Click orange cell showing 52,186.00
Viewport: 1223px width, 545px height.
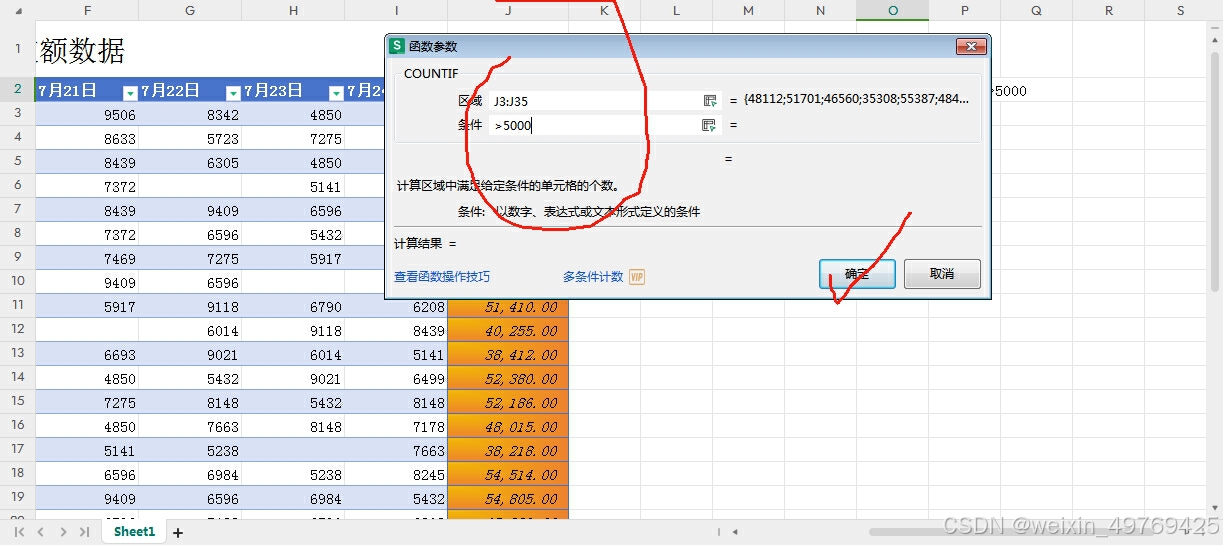pos(508,403)
